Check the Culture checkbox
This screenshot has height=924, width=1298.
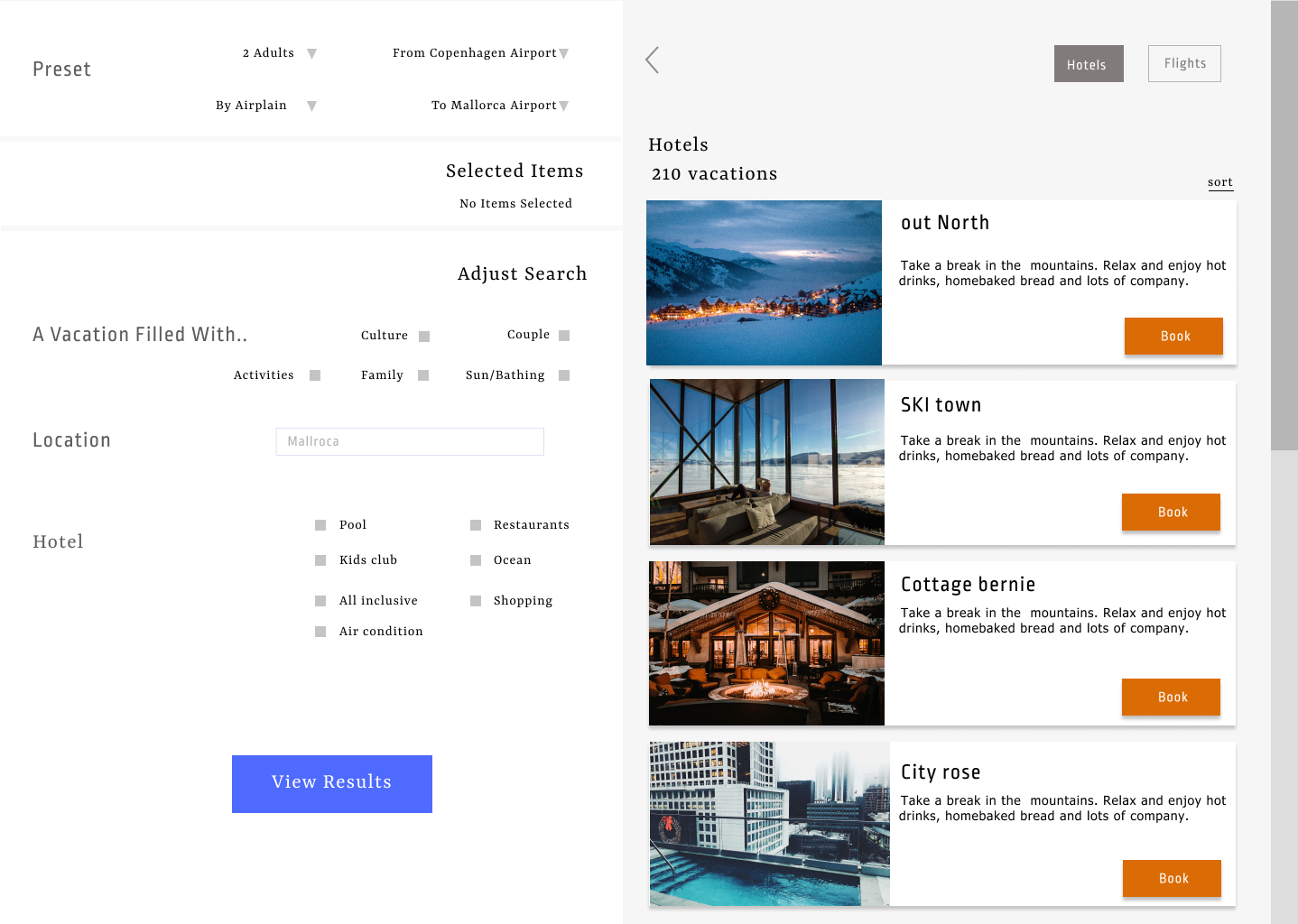(x=424, y=337)
